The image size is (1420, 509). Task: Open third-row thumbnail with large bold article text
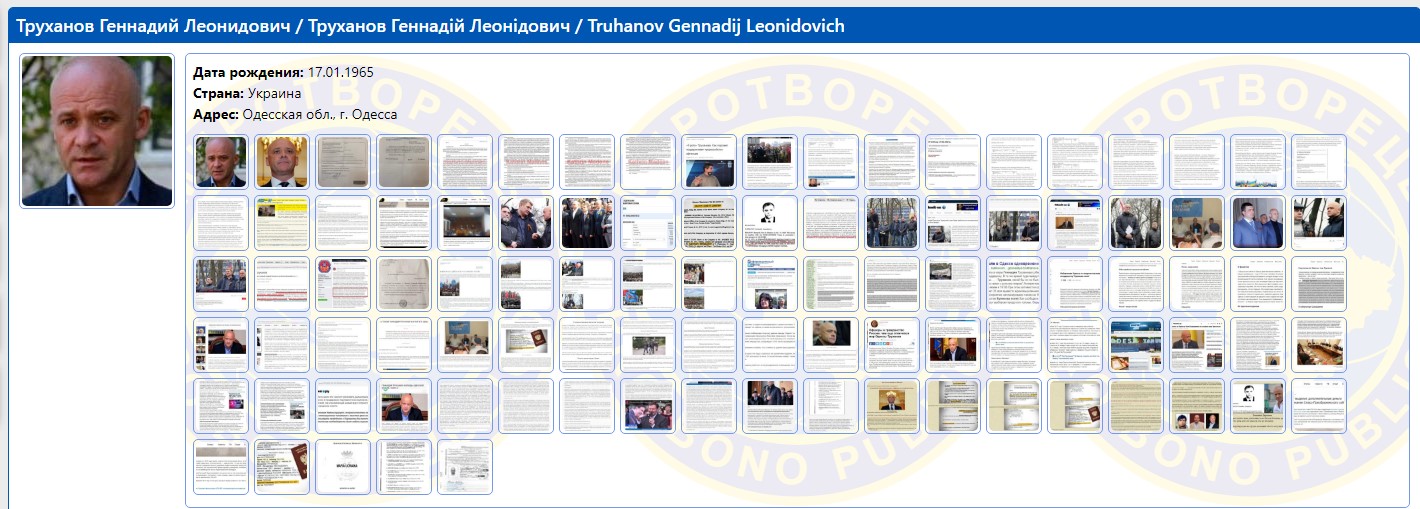click(1014, 284)
